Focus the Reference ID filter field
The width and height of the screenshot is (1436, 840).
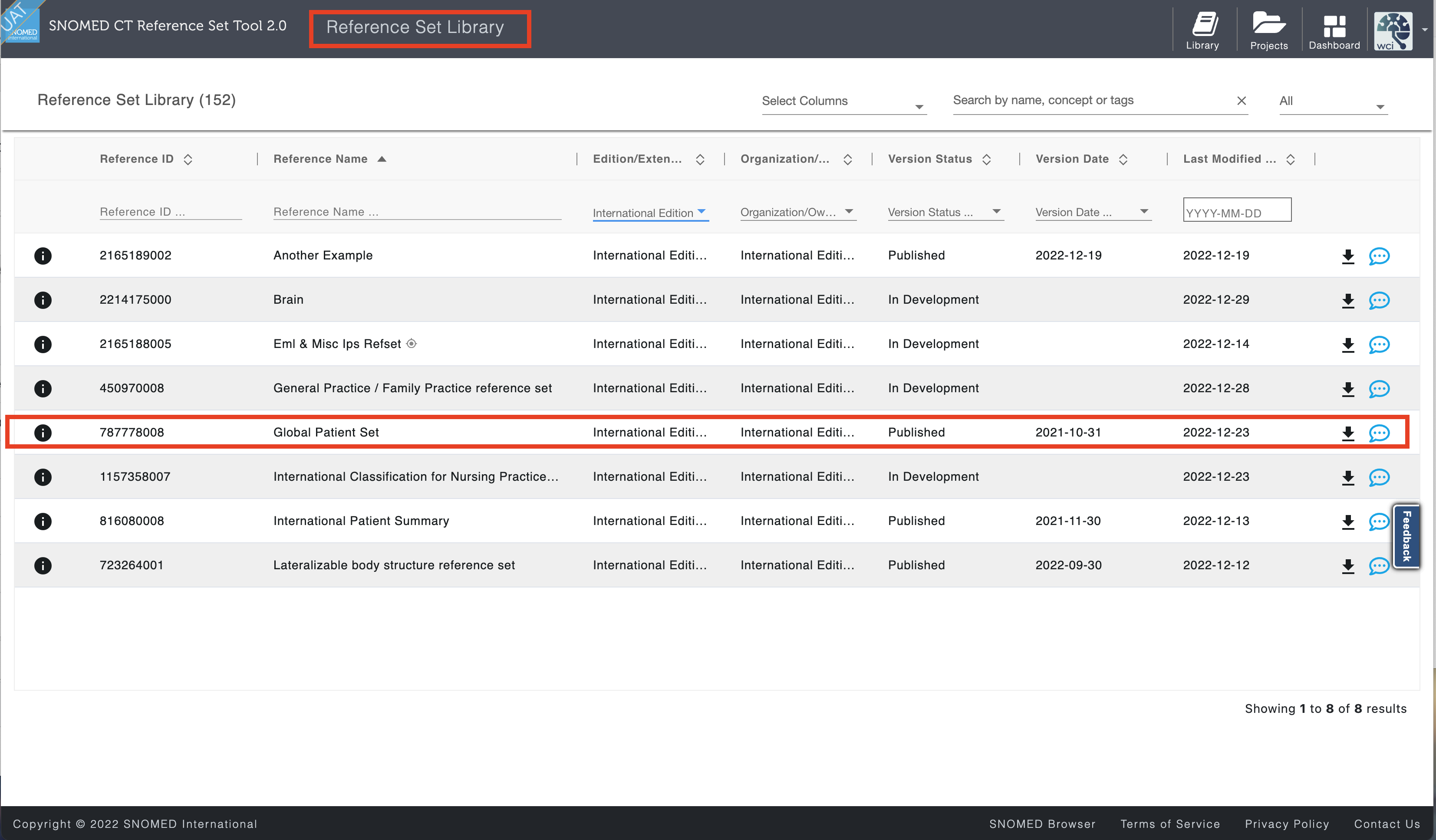[x=170, y=212]
